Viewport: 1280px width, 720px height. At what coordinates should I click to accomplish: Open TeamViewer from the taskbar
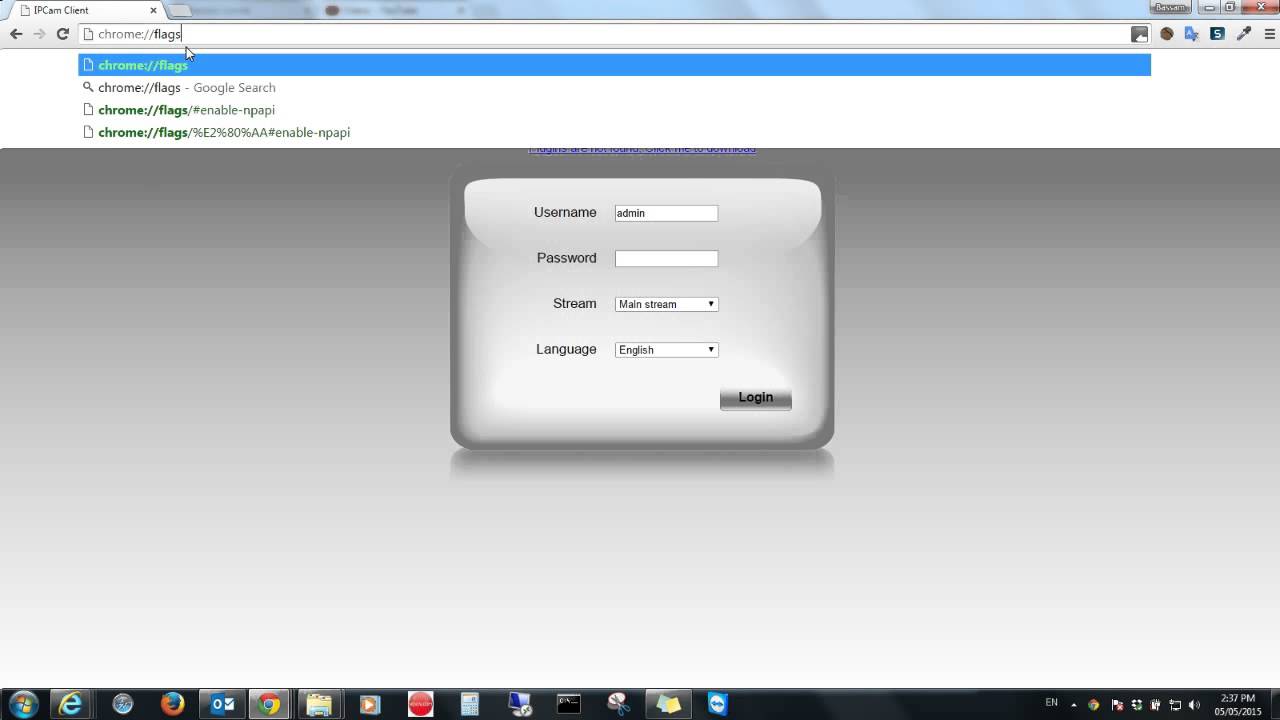coord(718,704)
